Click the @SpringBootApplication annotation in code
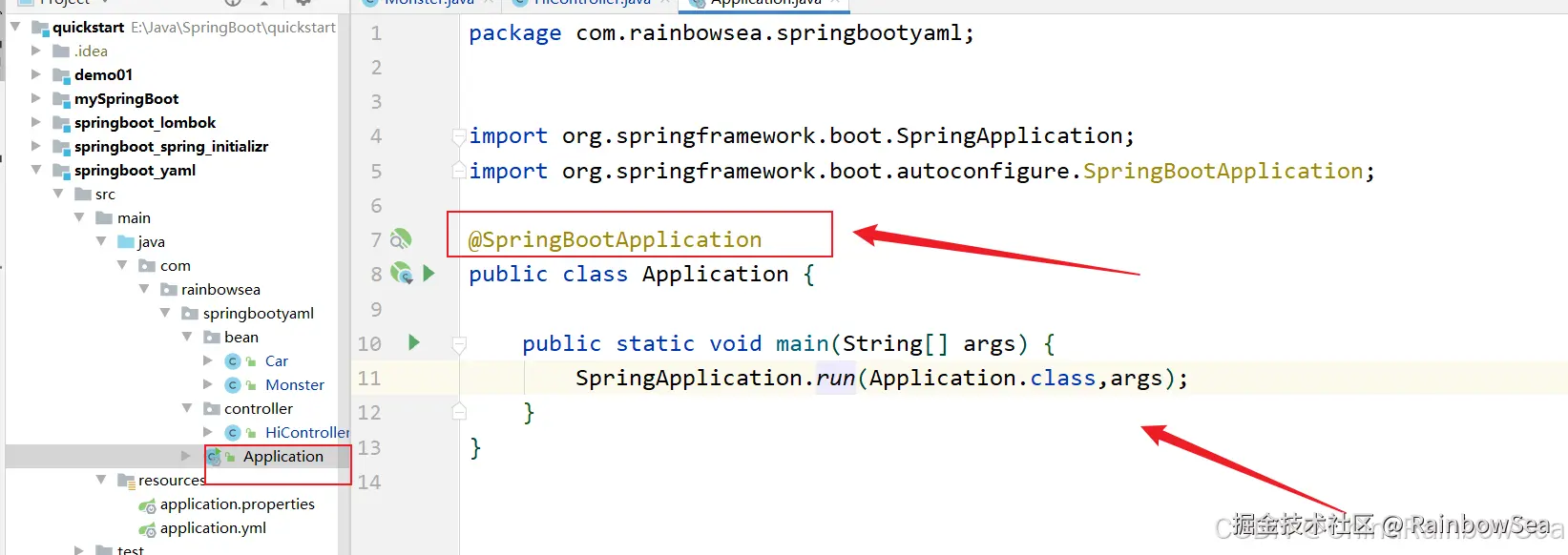 (x=616, y=239)
